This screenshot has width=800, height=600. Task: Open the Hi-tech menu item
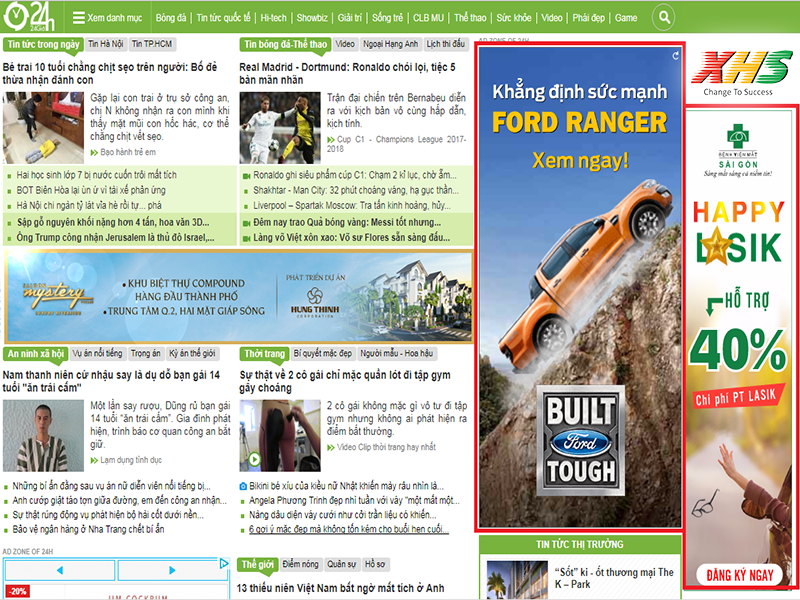point(274,18)
